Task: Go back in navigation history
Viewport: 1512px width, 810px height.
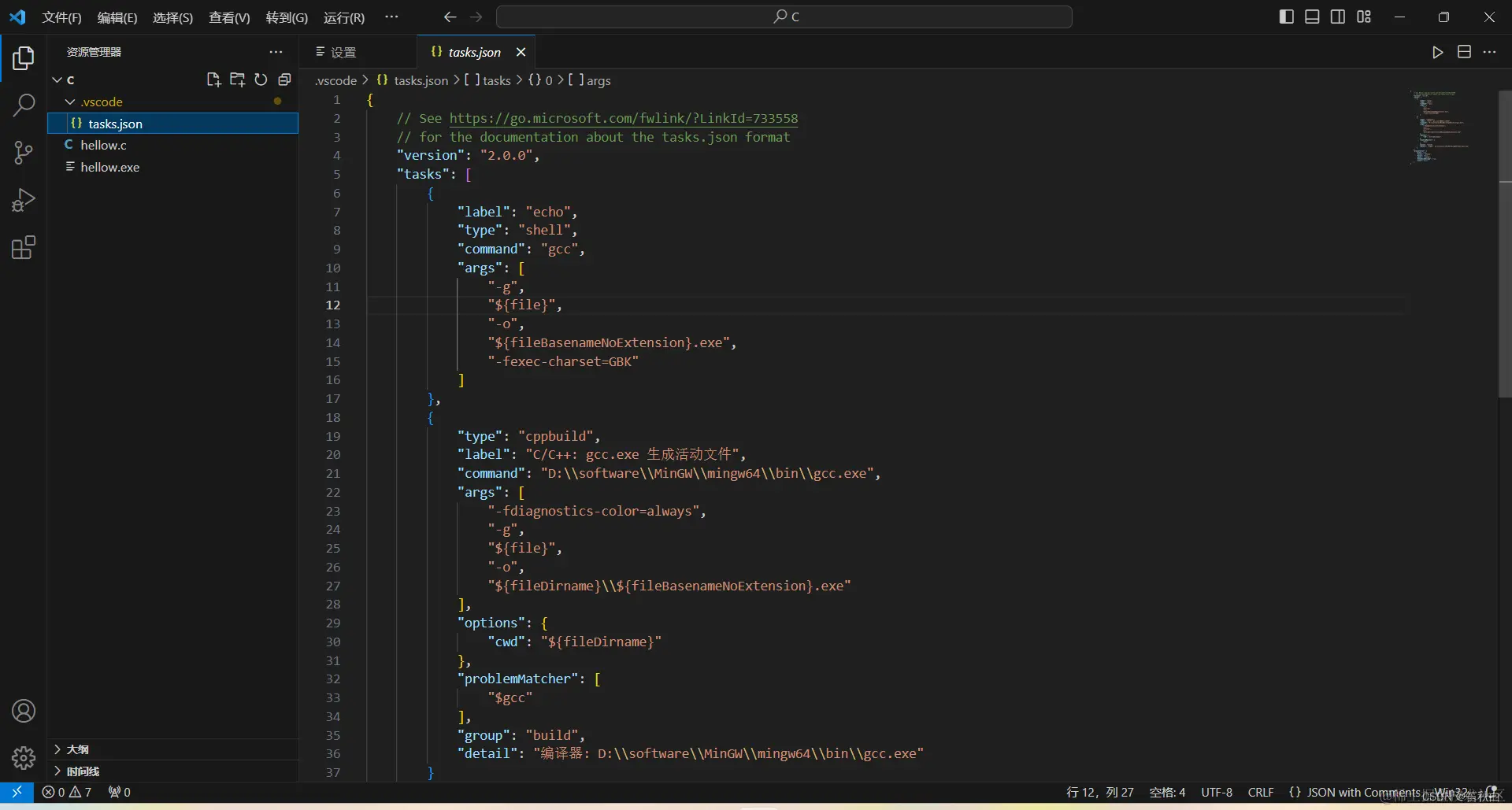Action: (x=450, y=17)
